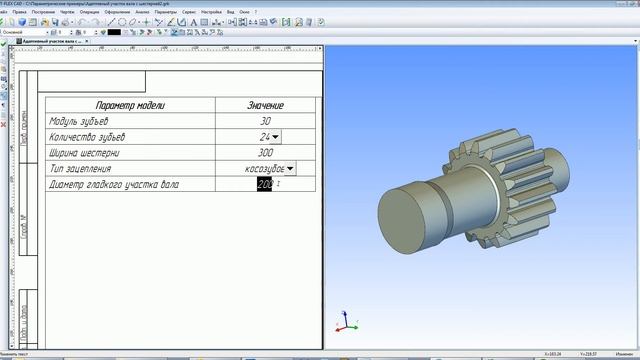This screenshot has height=360, width=640.
Task: Click the Параметр модели header cell
Action: [130, 105]
